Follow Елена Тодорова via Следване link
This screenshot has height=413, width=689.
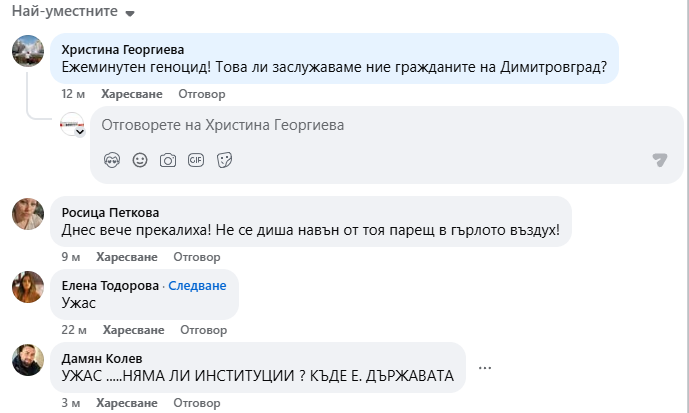[x=198, y=285]
